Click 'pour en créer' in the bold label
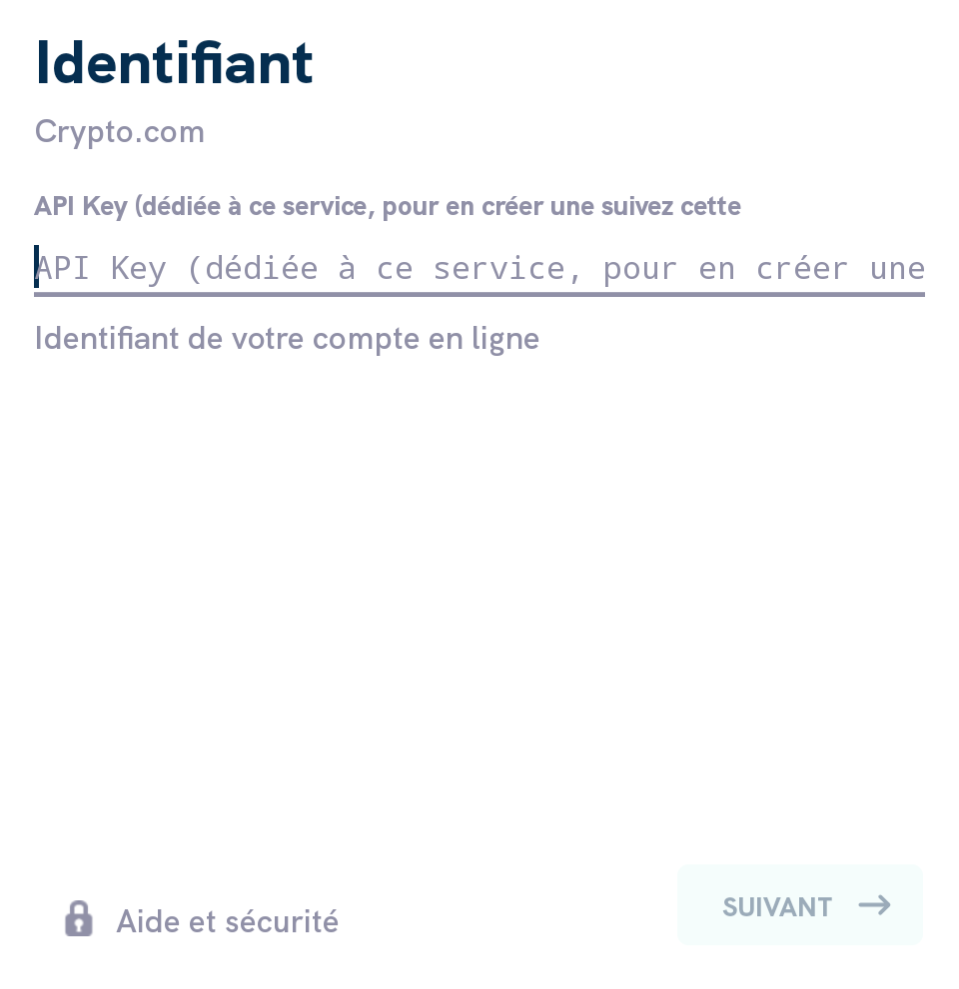959x989 pixels. [462, 207]
